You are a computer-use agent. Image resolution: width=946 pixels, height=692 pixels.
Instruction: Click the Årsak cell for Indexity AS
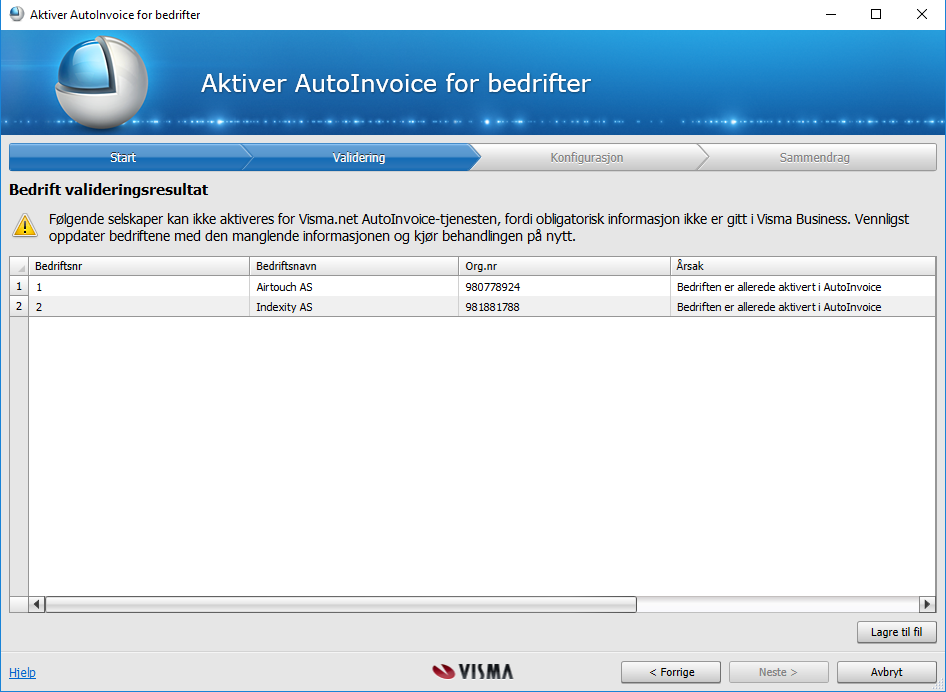(x=802, y=306)
